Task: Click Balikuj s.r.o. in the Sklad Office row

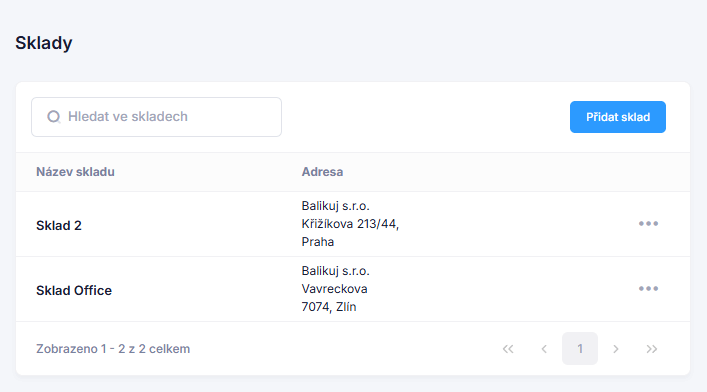Action: tap(335, 271)
